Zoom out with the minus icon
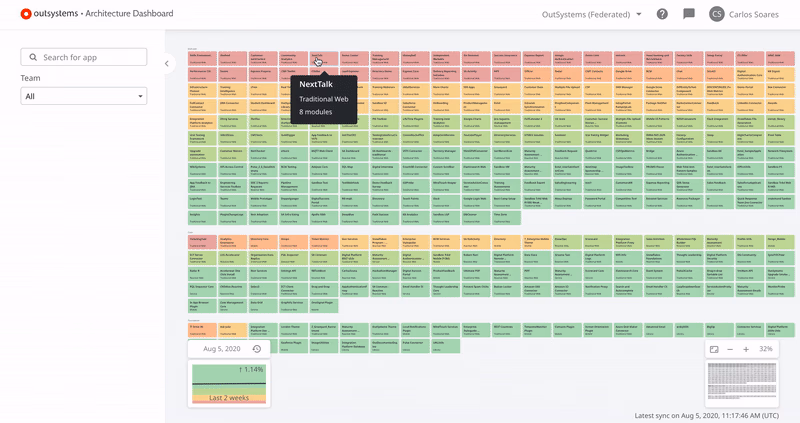The width and height of the screenshot is (800, 423). point(730,350)
